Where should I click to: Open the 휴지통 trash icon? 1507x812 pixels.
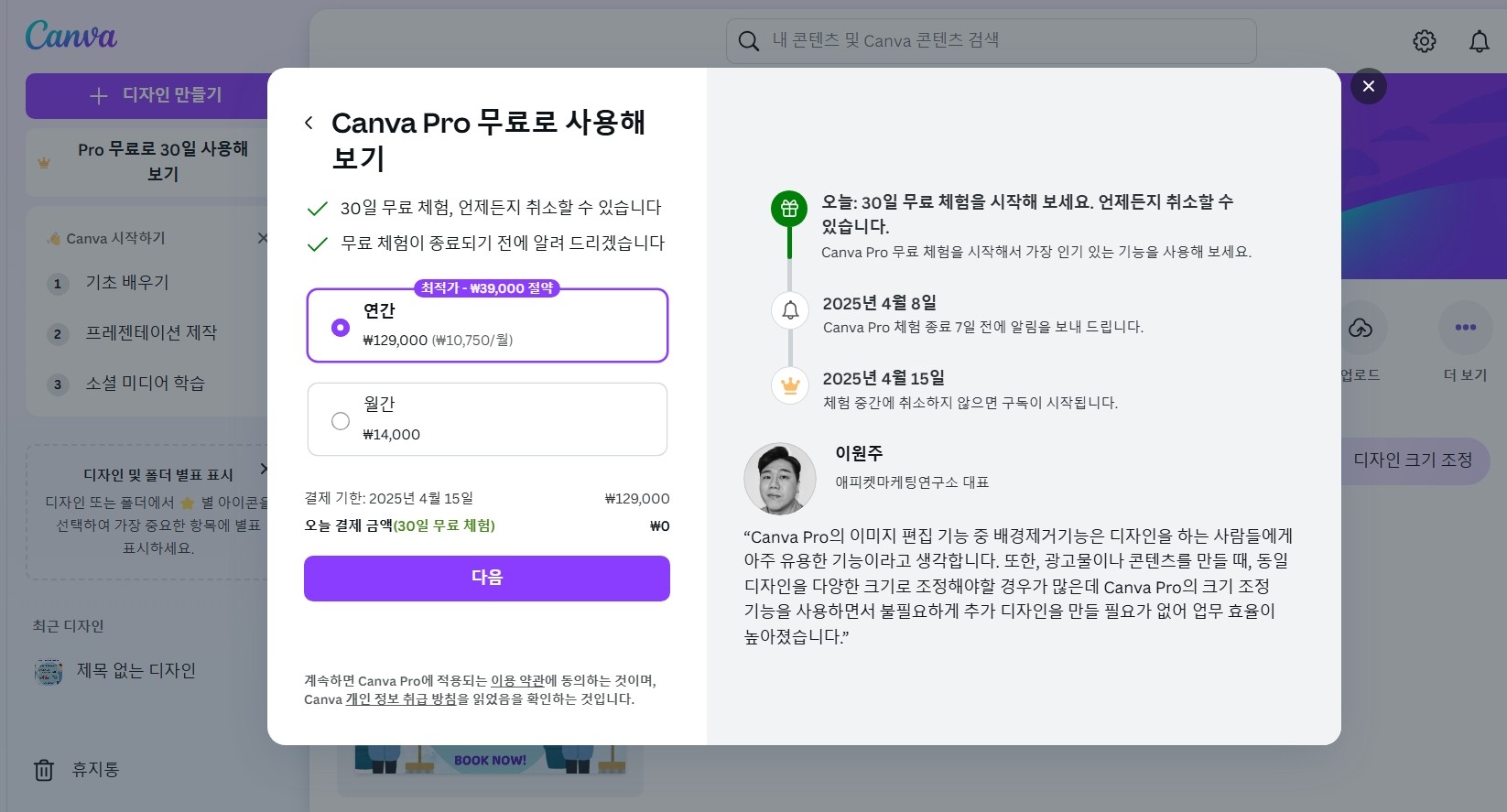[44, 770]
